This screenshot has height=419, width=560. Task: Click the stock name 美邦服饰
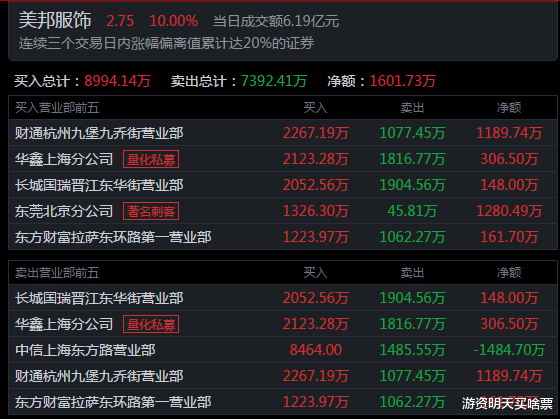coord(55,20)
